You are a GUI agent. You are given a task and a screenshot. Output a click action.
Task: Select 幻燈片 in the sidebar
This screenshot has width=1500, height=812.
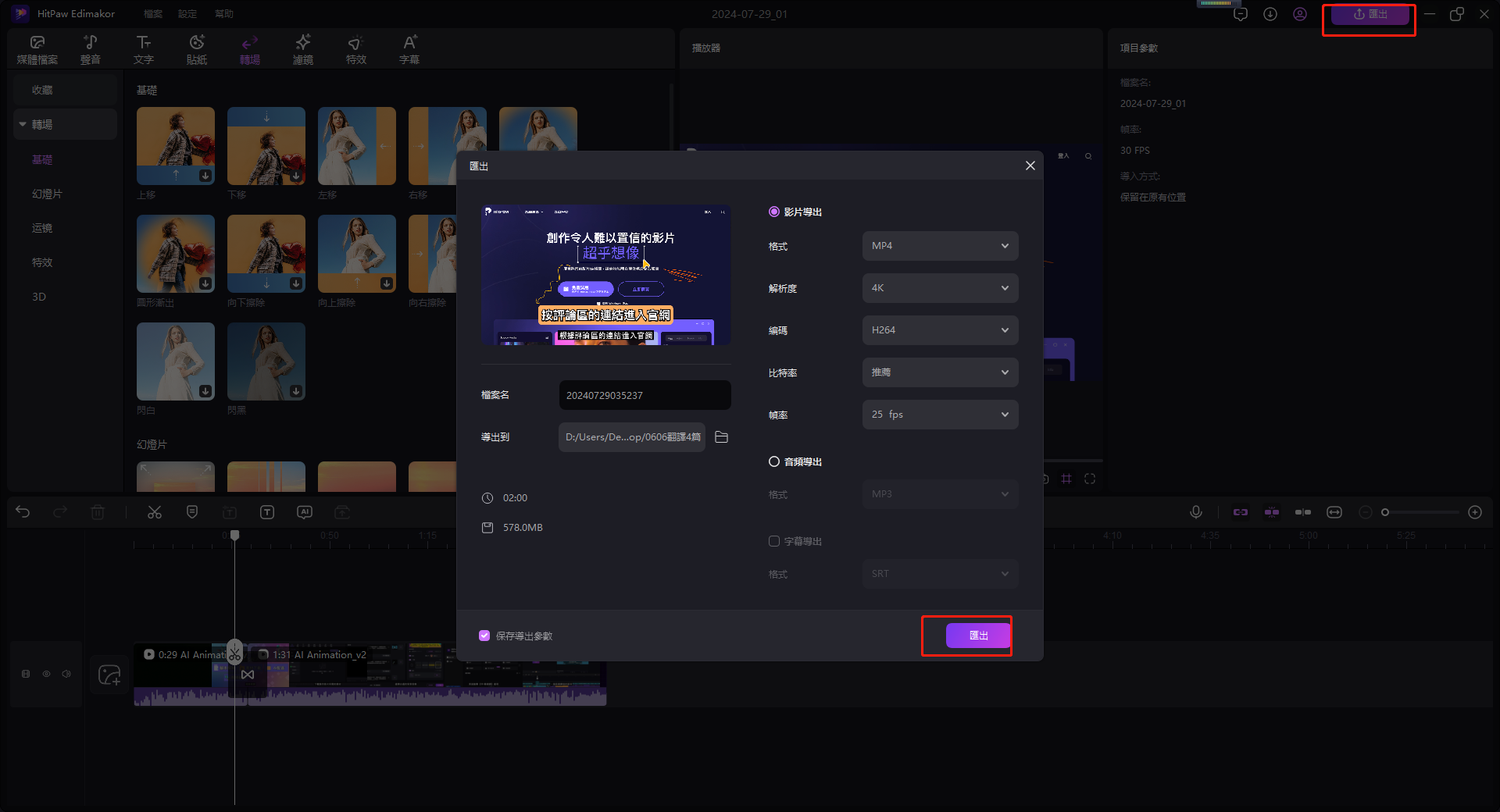[47, 194]
